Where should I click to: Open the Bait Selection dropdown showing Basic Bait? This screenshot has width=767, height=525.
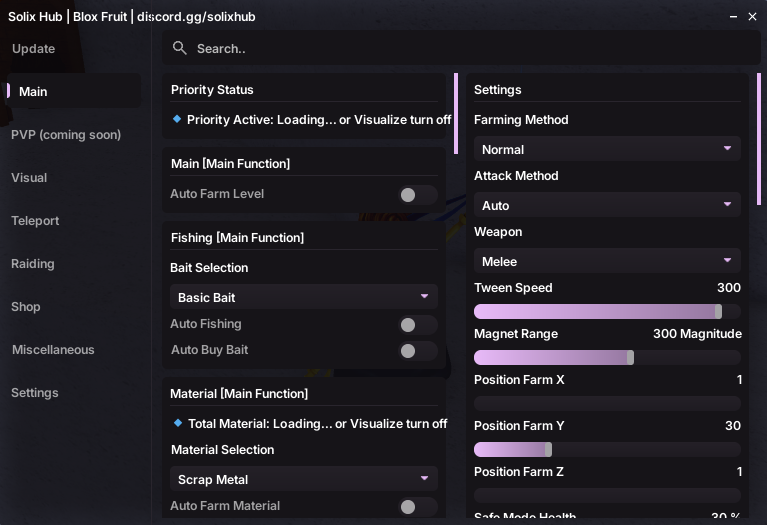pos(304,297)
